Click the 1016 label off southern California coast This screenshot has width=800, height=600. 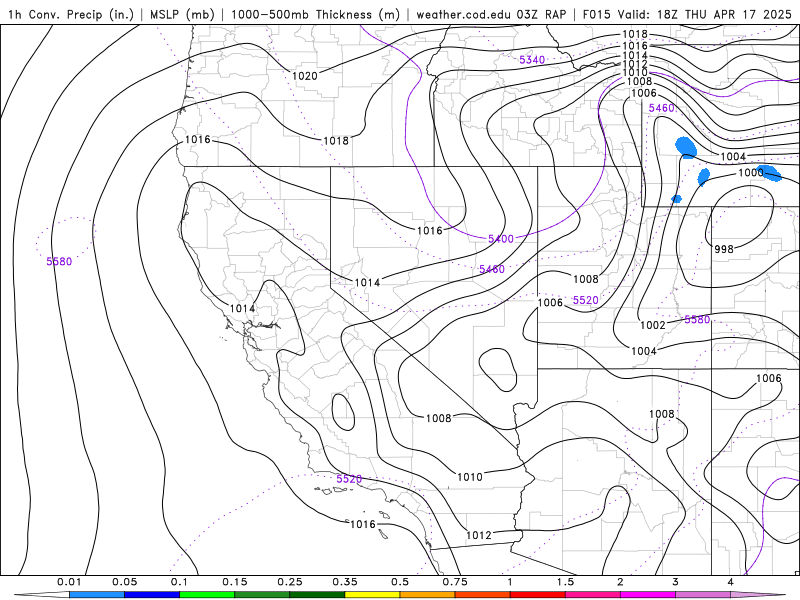pos(363,524)
